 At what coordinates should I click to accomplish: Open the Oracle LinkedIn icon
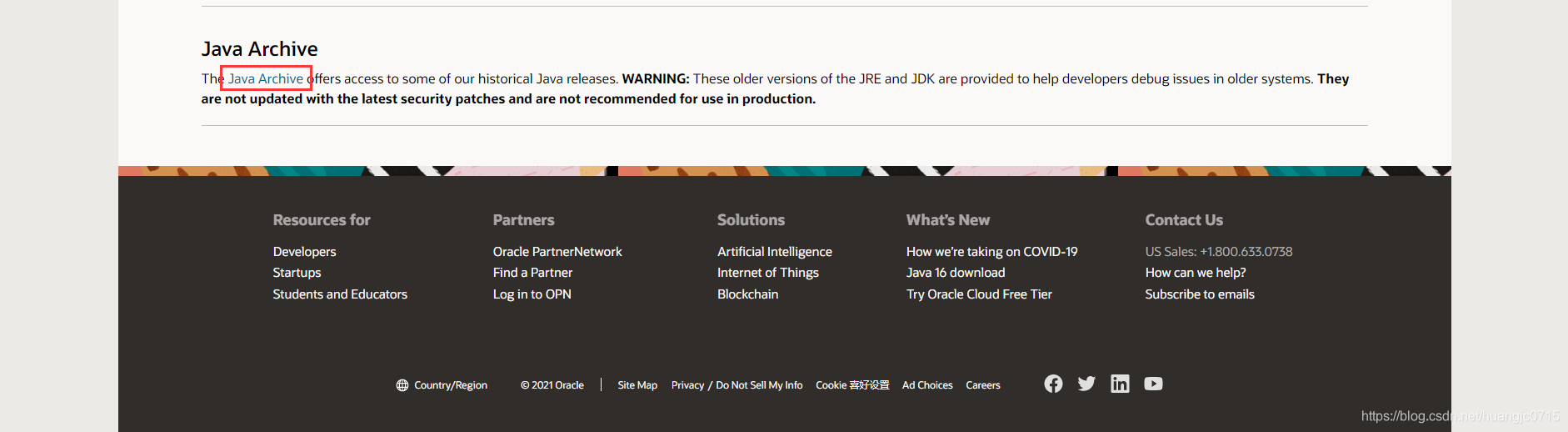(1120, 384)
